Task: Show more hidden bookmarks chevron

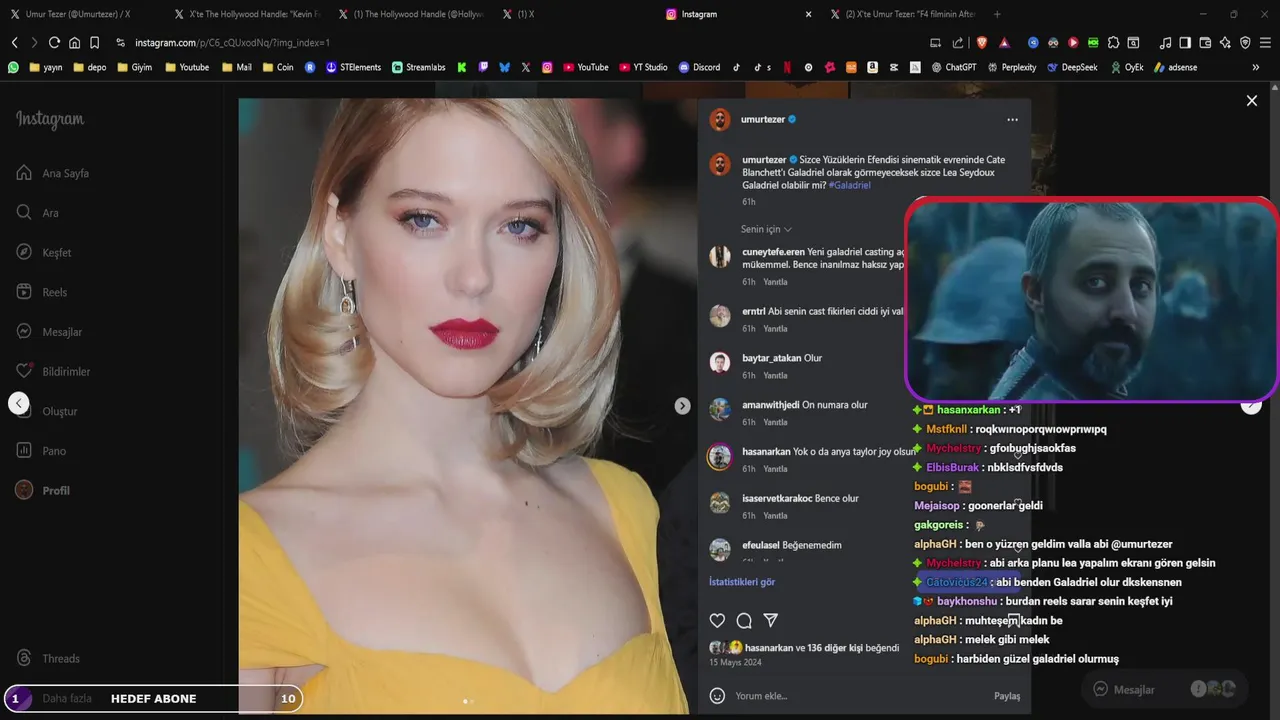Action: pos(1255,67)
